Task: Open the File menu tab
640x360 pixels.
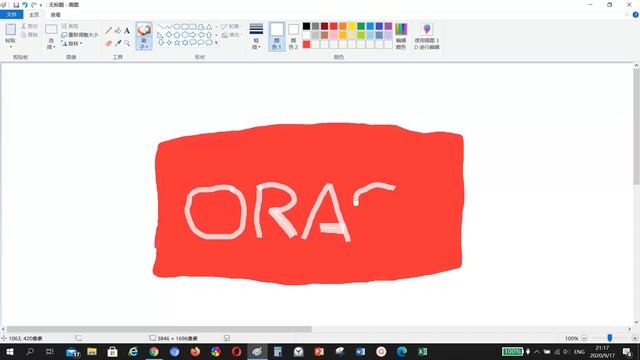Action: coord(11,15)
